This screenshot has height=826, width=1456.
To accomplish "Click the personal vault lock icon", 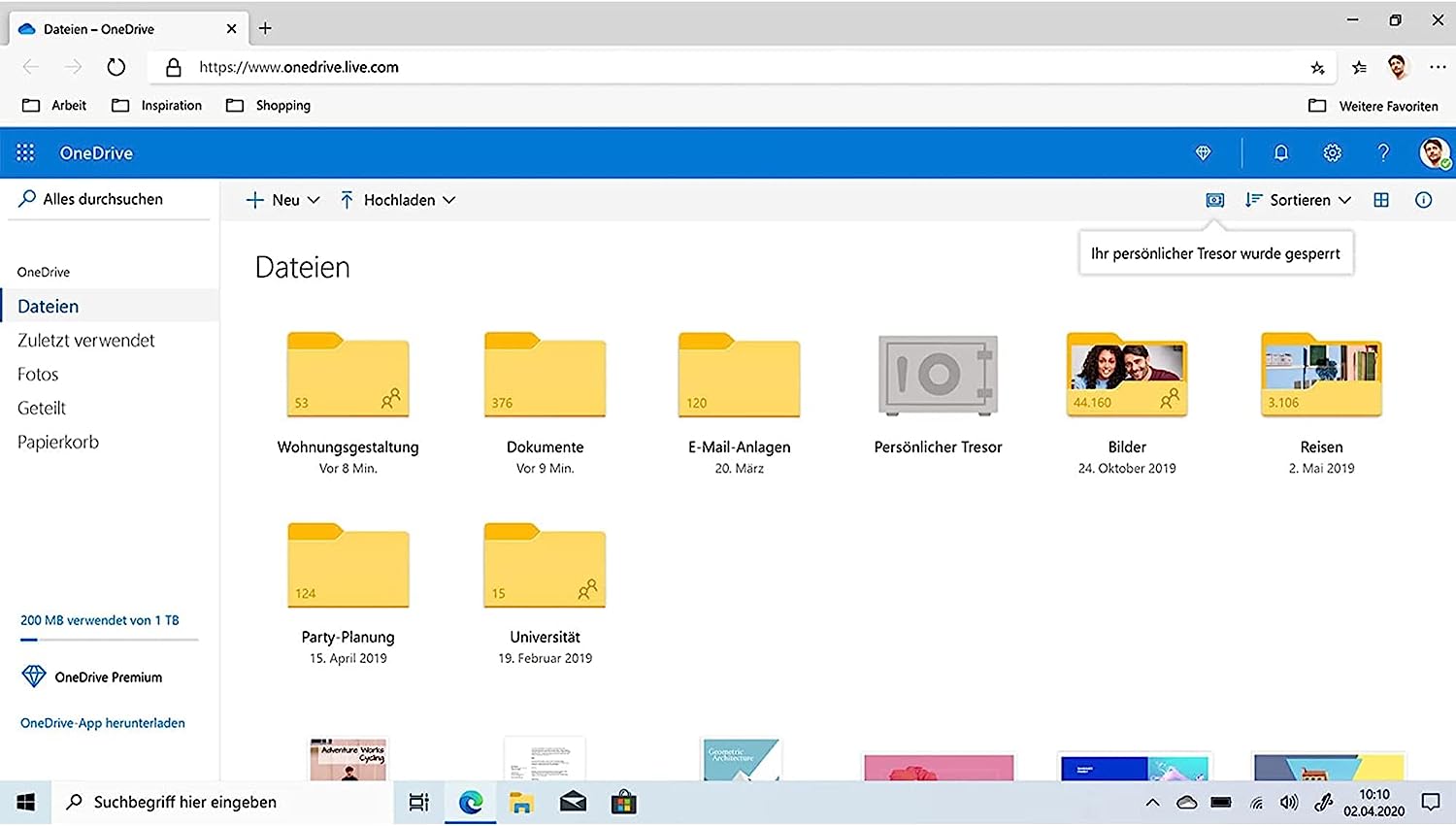I will (1215, 200).
